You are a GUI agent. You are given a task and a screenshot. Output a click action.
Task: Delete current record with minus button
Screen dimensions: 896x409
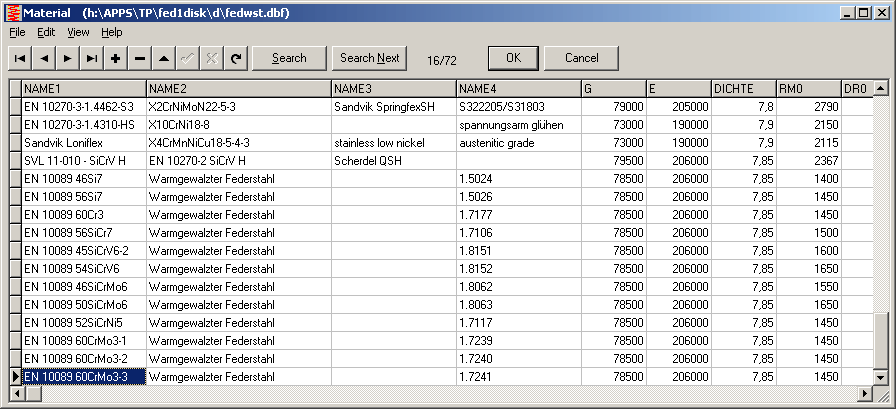click(x=140, y=58)
